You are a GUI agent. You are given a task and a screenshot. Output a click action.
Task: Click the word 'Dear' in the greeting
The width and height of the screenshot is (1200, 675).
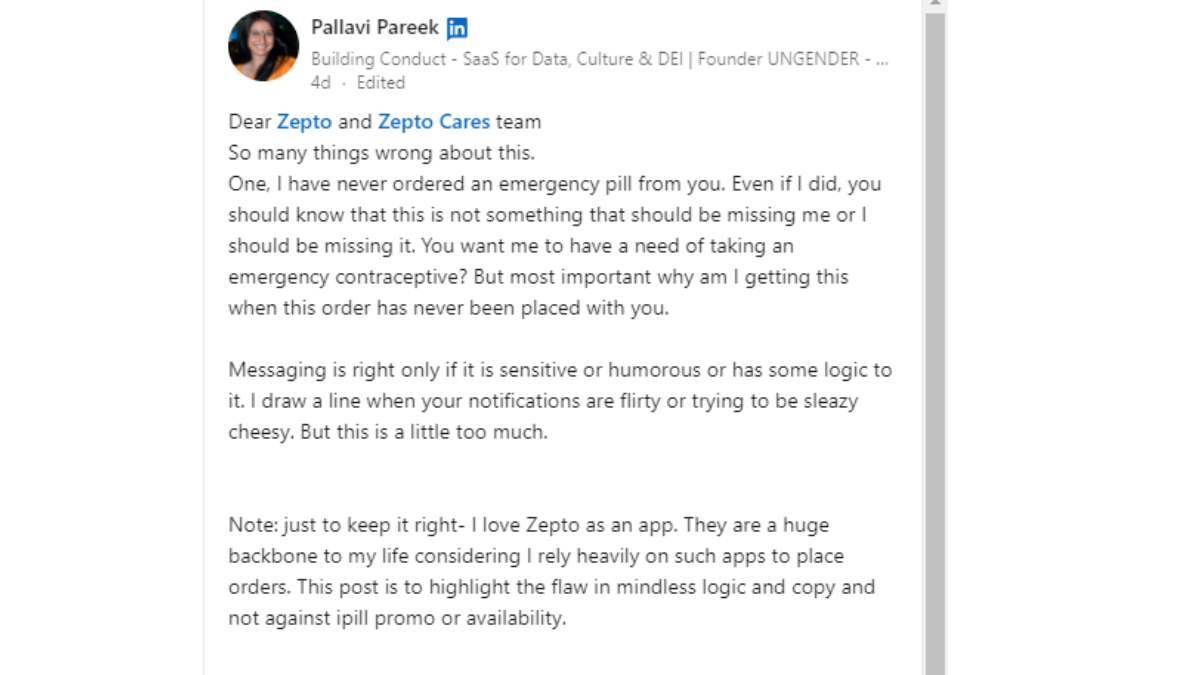[x=250, y=122]
